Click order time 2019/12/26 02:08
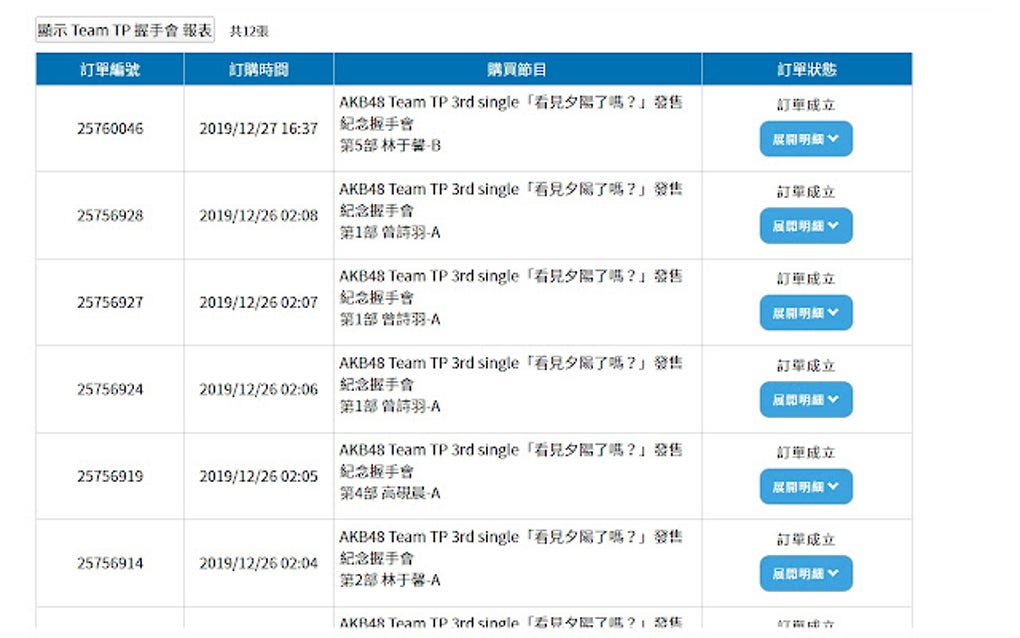This screenshot has width=1020, height=638. pos(259,215)
